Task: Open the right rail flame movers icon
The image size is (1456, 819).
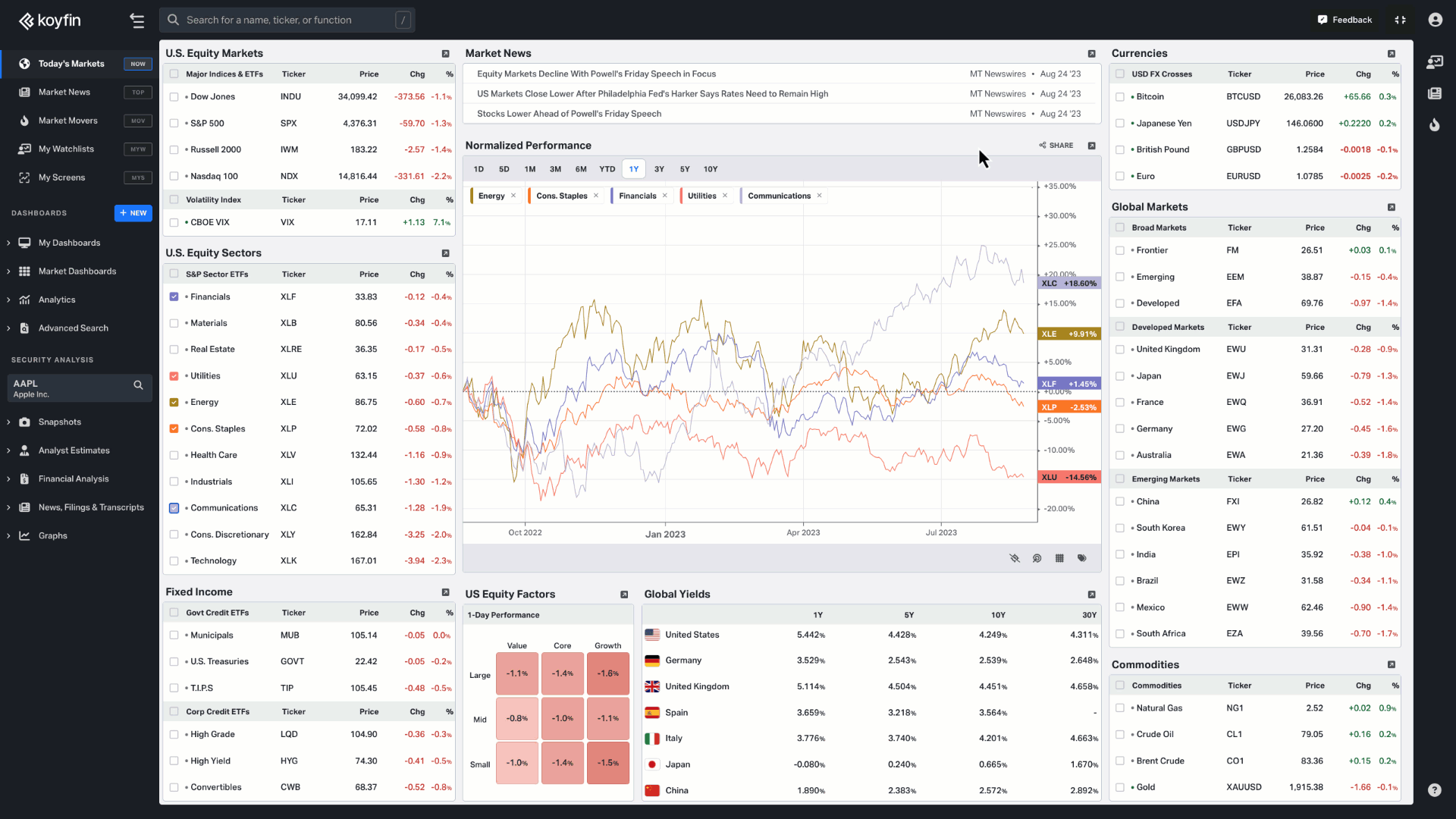Action: click(x=1434, y=124)
